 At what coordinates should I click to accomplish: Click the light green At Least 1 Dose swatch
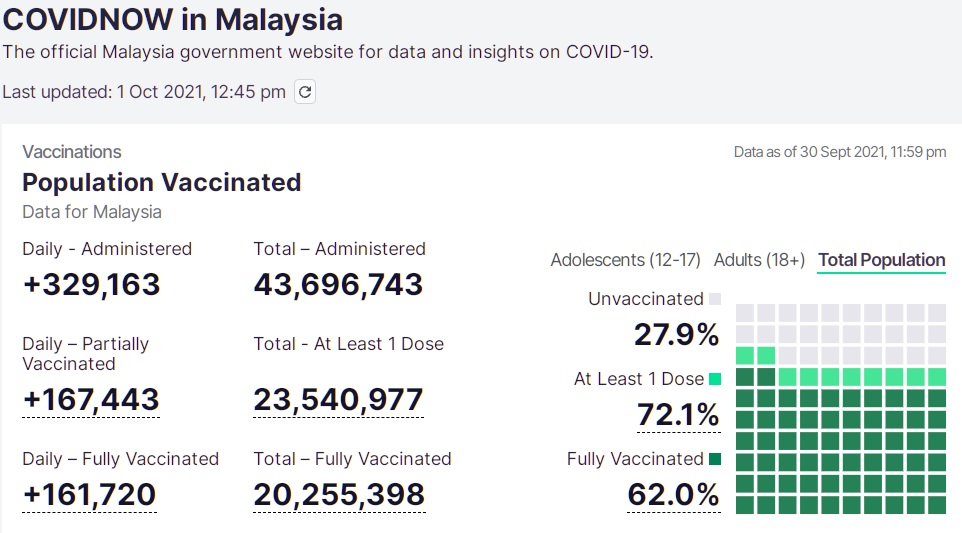715,379
